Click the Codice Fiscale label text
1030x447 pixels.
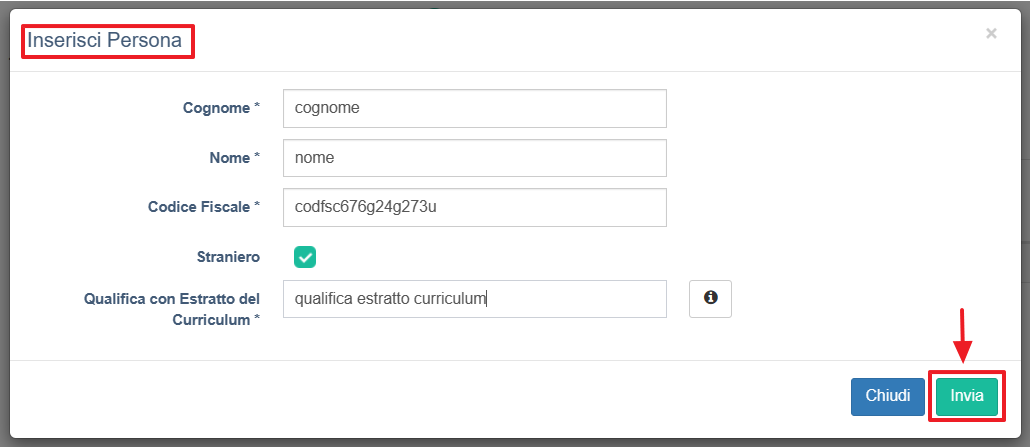(x=199, y=207)
